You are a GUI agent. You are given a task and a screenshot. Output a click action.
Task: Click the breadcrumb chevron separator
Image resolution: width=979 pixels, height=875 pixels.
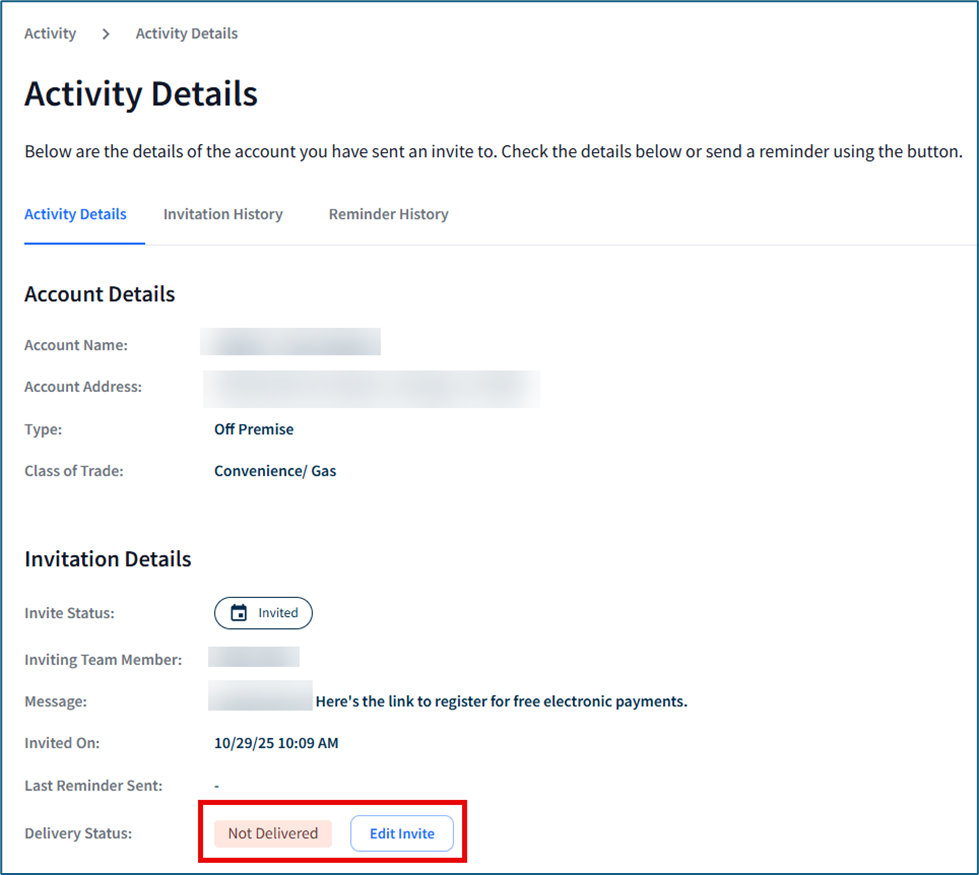coord(105,34)
